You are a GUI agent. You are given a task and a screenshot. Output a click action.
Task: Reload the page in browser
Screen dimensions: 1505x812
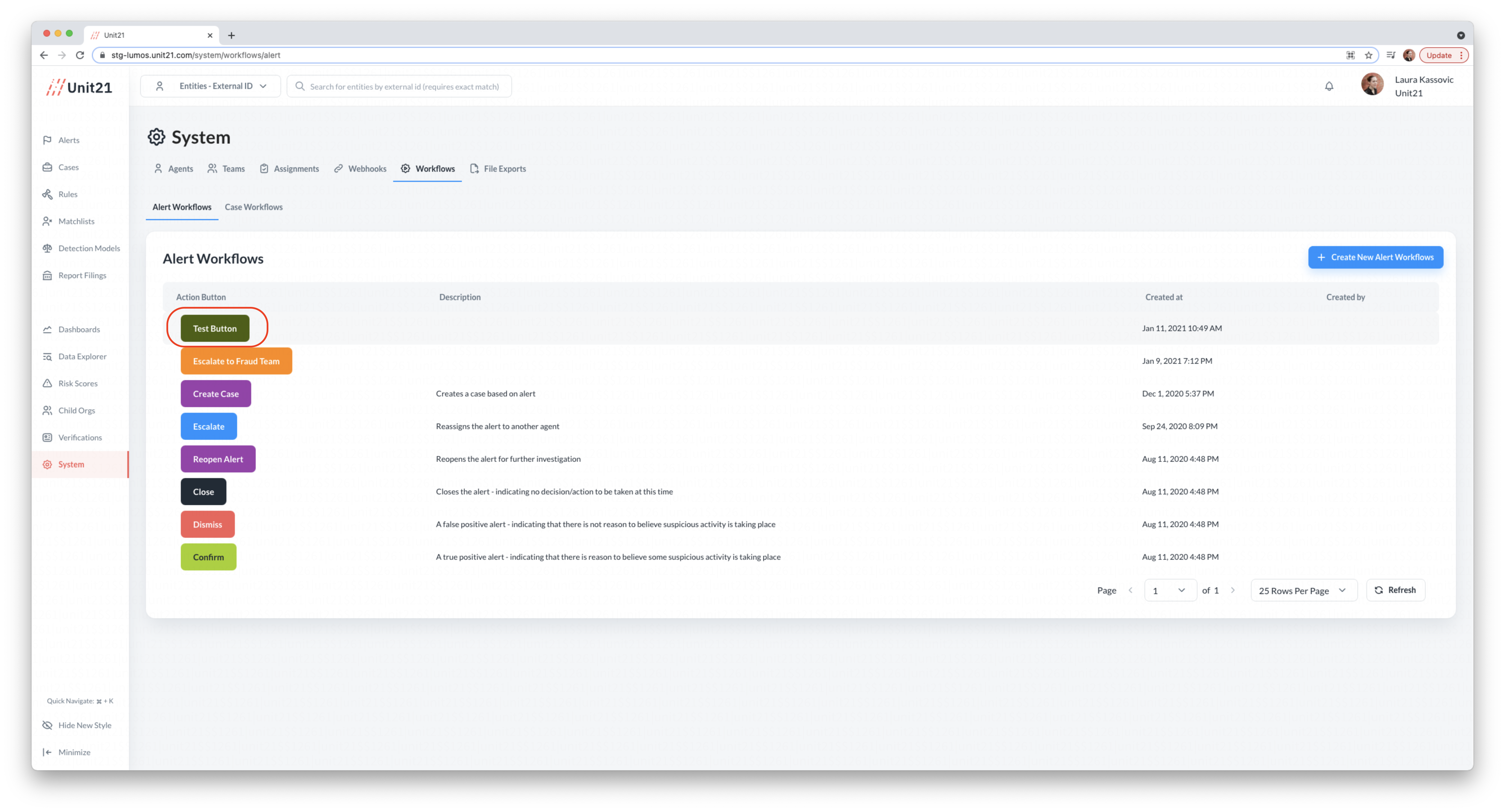click(80, 55)
